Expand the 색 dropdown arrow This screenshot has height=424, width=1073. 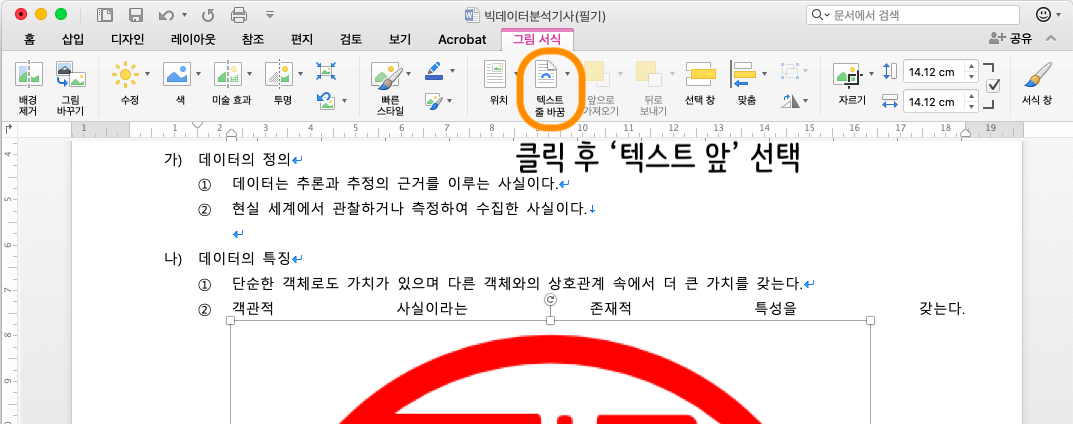pos(198,73)
